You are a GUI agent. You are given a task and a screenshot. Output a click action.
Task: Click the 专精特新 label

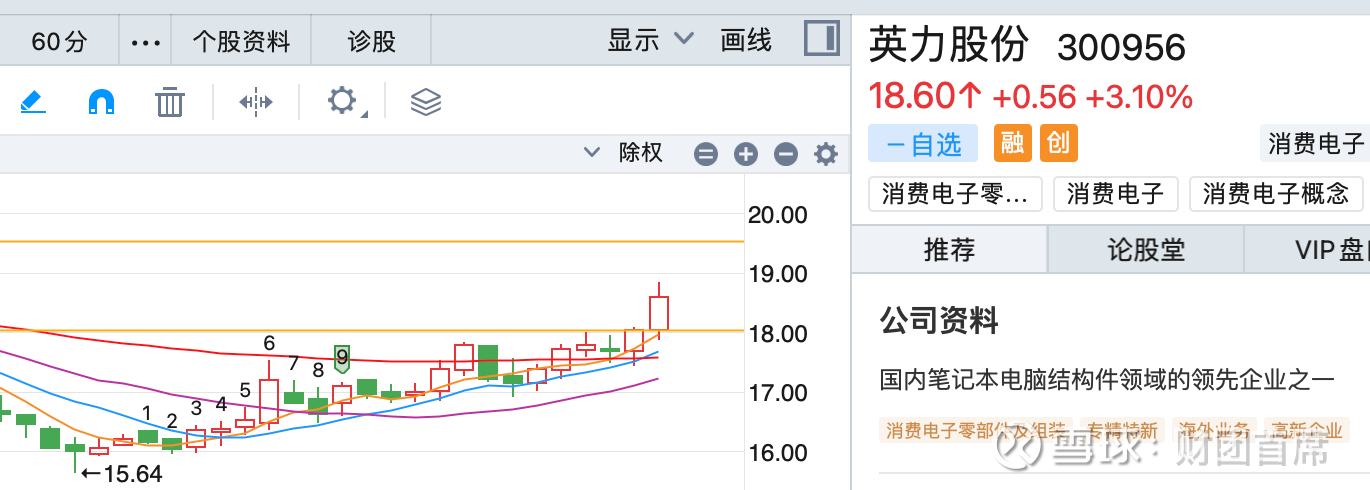pyautogui.click(x=1121, y=430)
